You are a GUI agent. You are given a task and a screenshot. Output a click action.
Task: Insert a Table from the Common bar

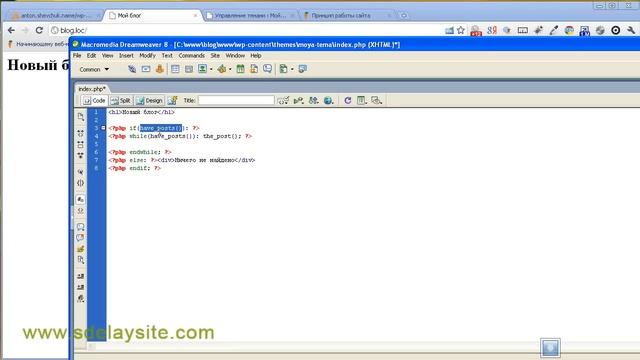[175, 69]
